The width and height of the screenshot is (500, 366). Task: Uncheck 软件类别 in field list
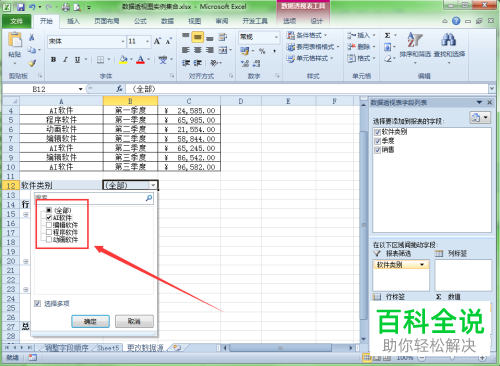coord(377,132)
